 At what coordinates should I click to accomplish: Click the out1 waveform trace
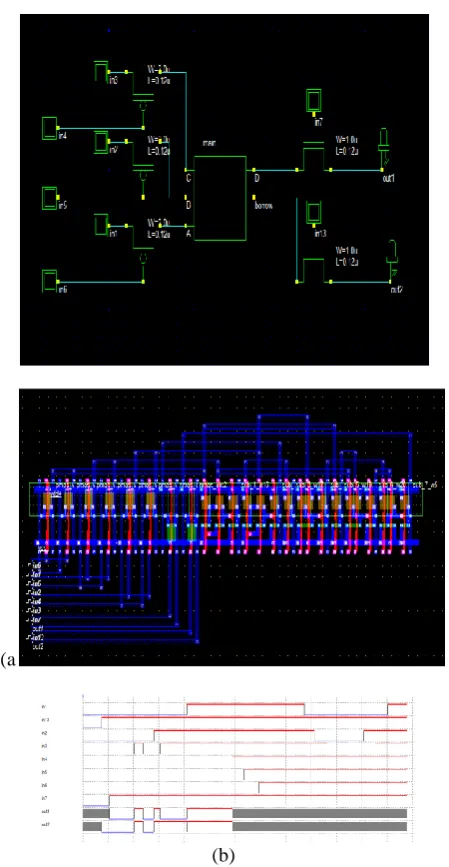pos(245,813)
